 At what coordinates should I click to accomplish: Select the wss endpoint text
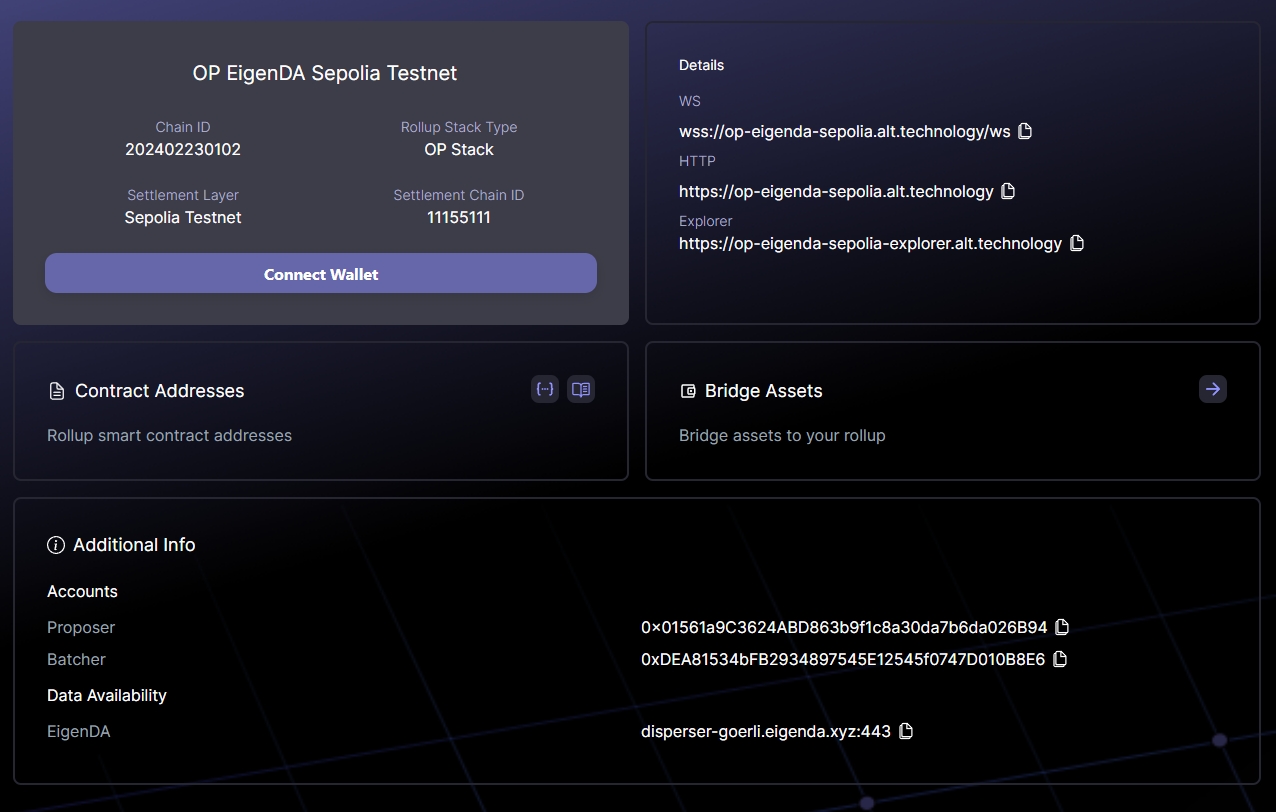[845, 130]
